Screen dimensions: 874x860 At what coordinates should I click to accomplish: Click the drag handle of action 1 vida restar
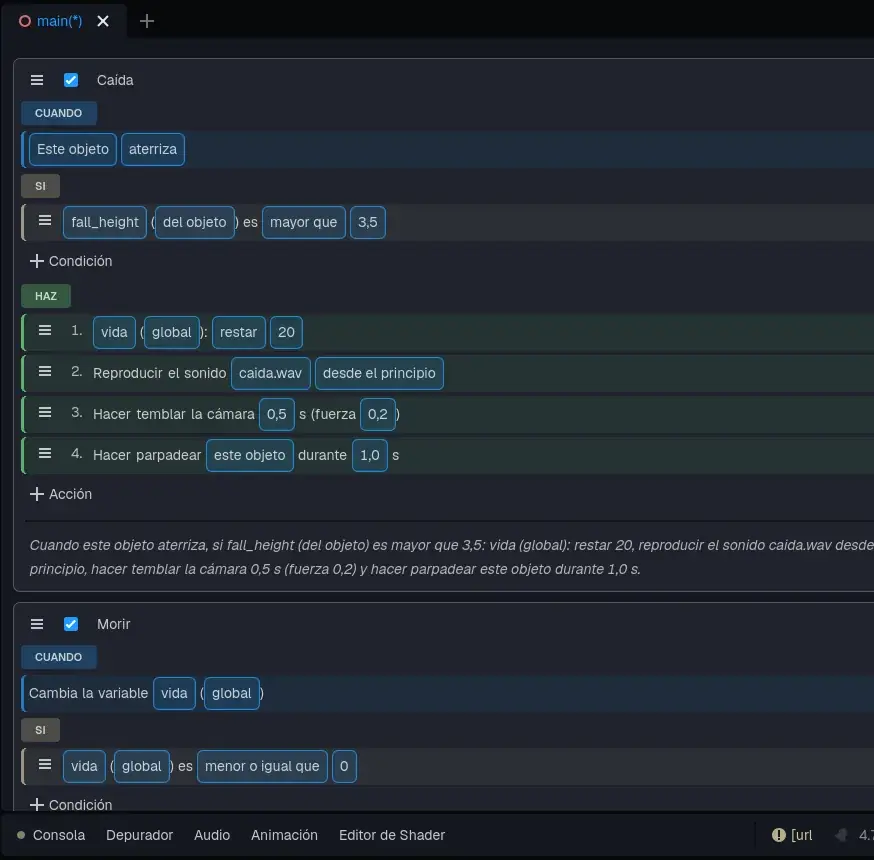tap(45, 331)
